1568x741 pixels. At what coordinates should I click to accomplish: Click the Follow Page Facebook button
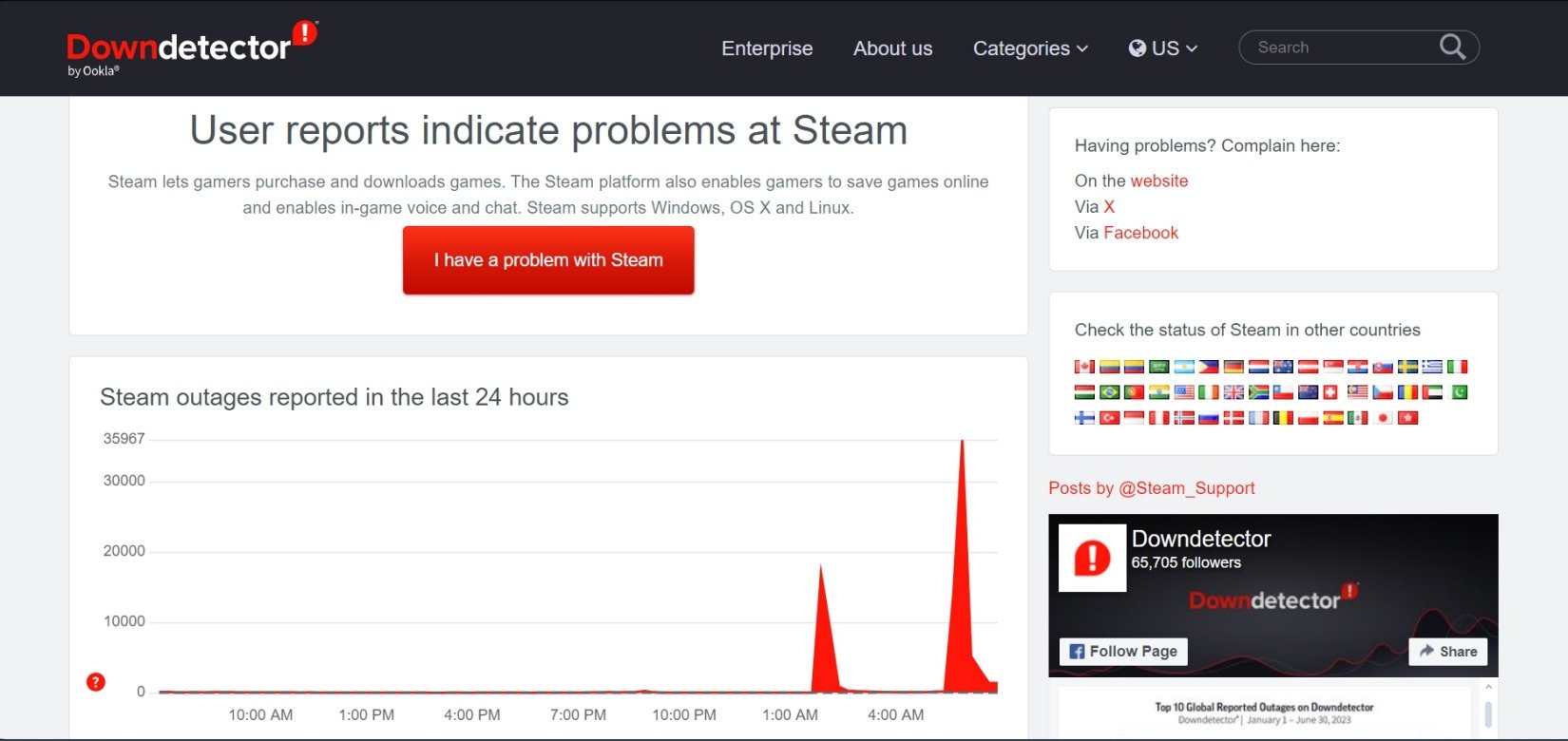[1123, 652]
